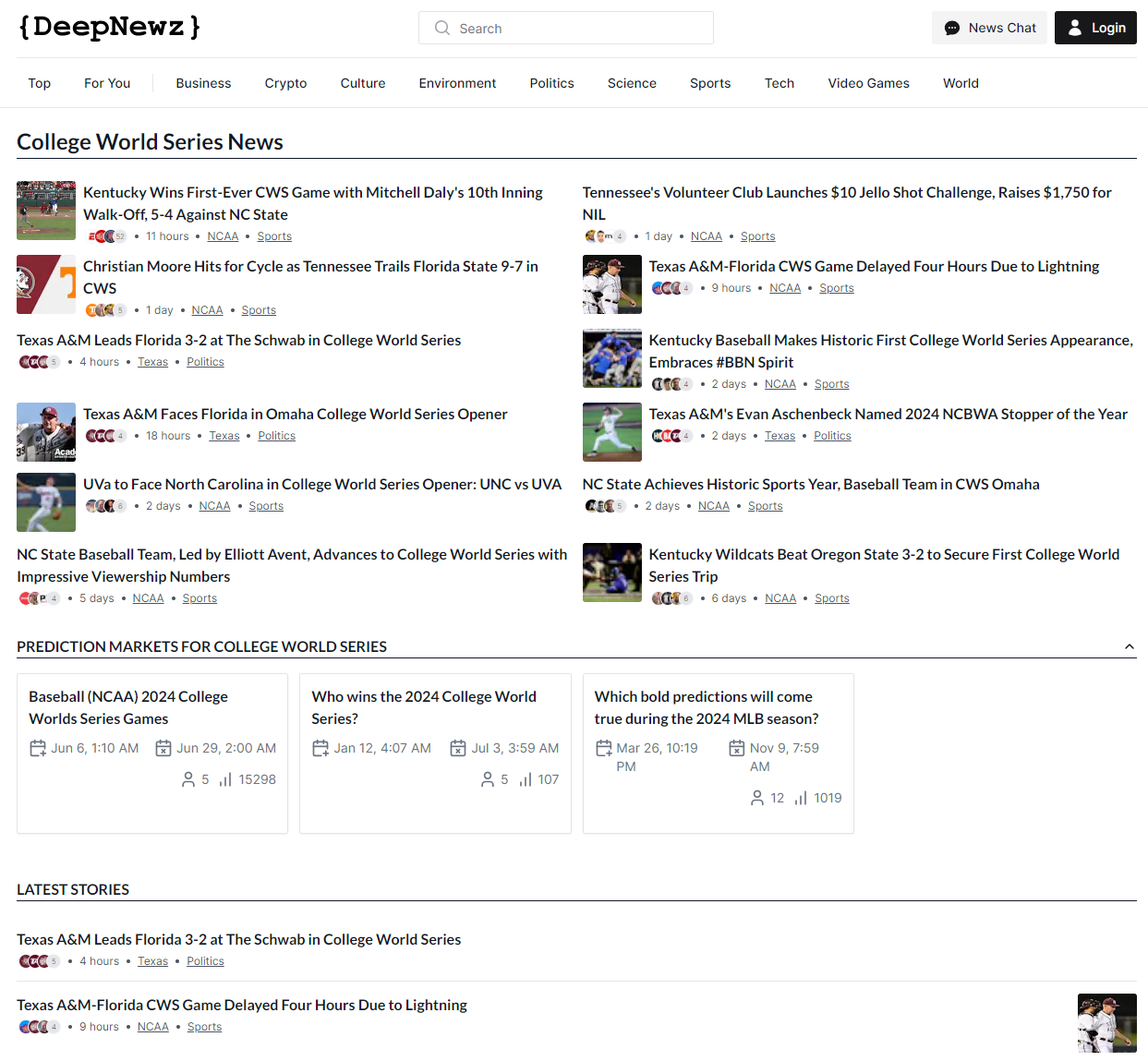The width and height of the screenshot is (1148, 1061).
Task: Click calendar icon beside Mar 26, 10:19 PM
Action: click(603, 748)
